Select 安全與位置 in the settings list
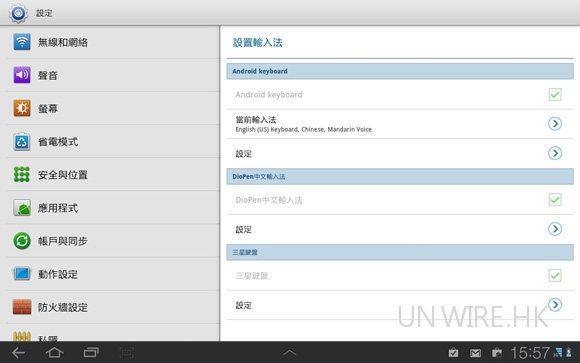 point(113,174)
